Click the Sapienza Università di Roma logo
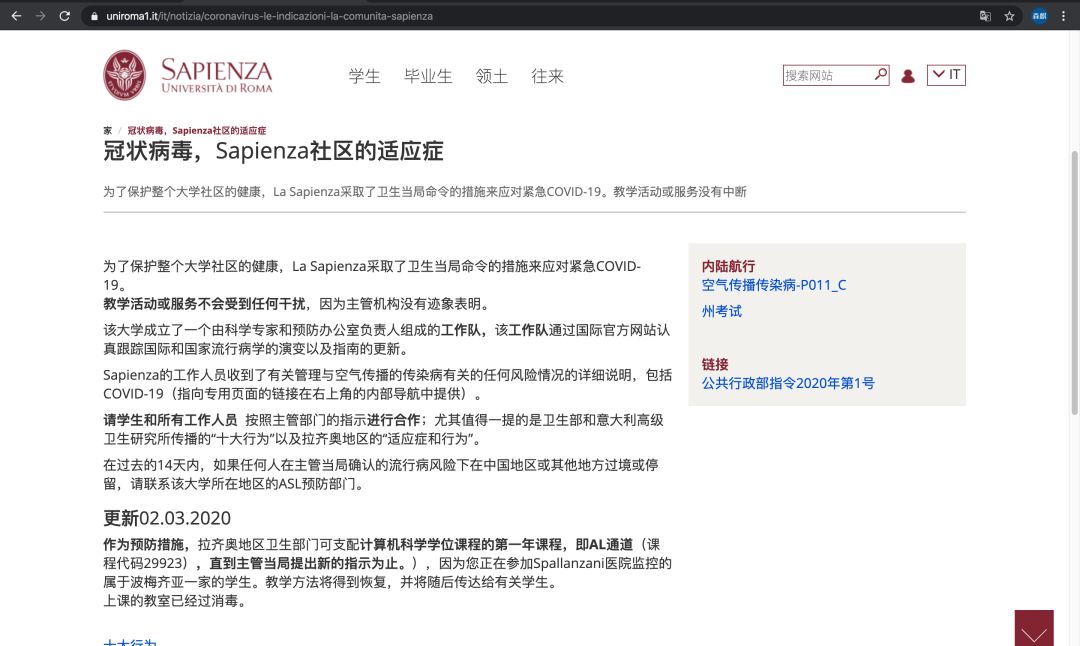The width and height of the screenshot is (1080, 646). tap(188, 75)
